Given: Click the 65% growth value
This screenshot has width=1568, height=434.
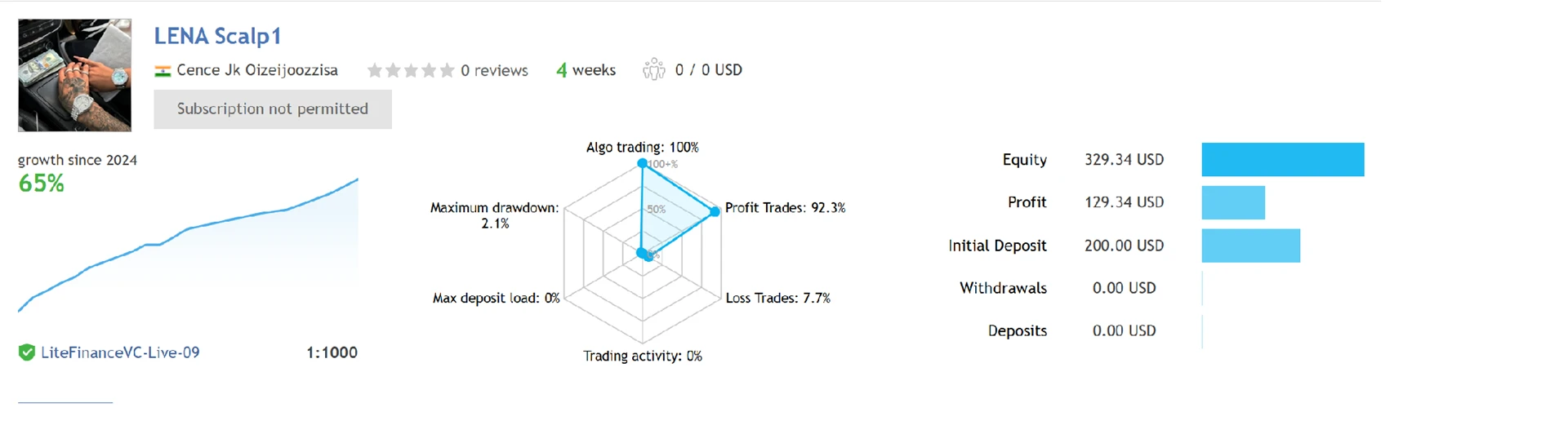Looking at the screenshot, I should pos(41,184).
